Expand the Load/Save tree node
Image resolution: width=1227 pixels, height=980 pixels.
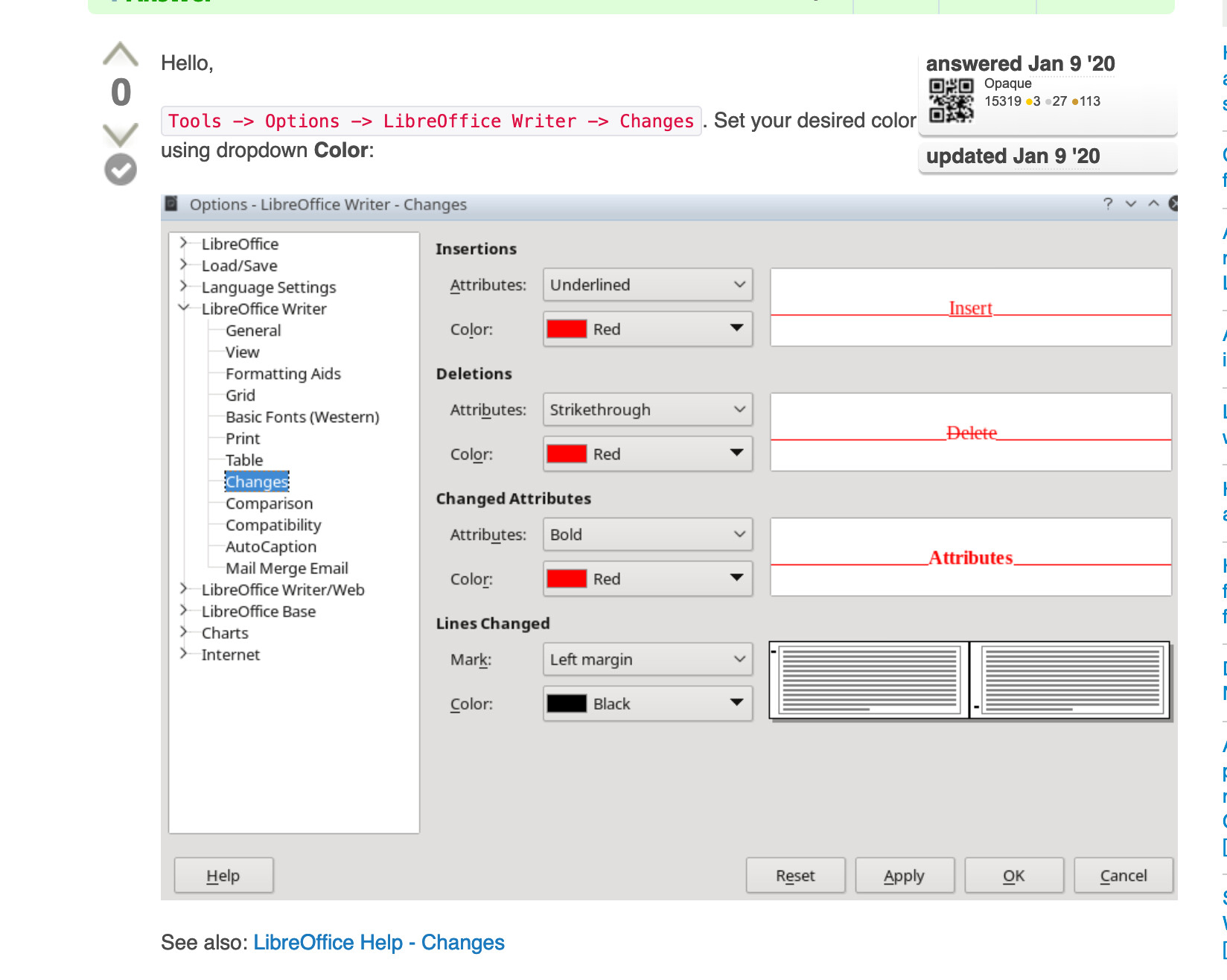183,265
